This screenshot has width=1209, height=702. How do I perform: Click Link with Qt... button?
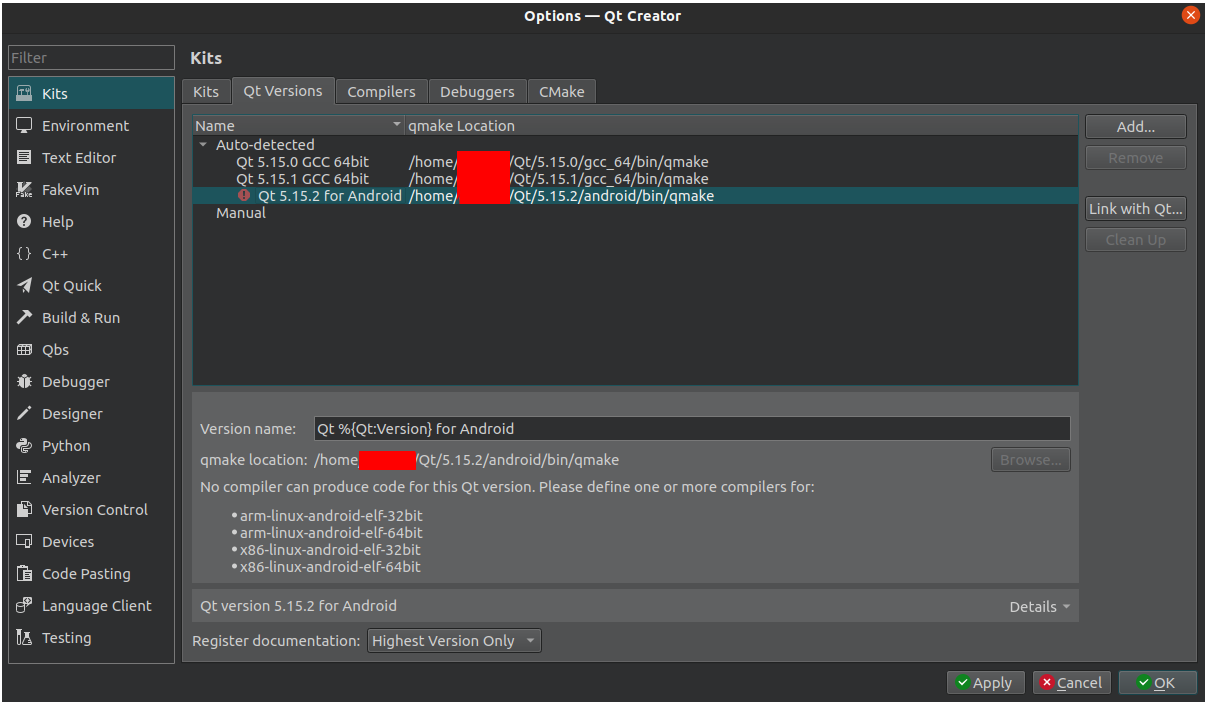1136,209
